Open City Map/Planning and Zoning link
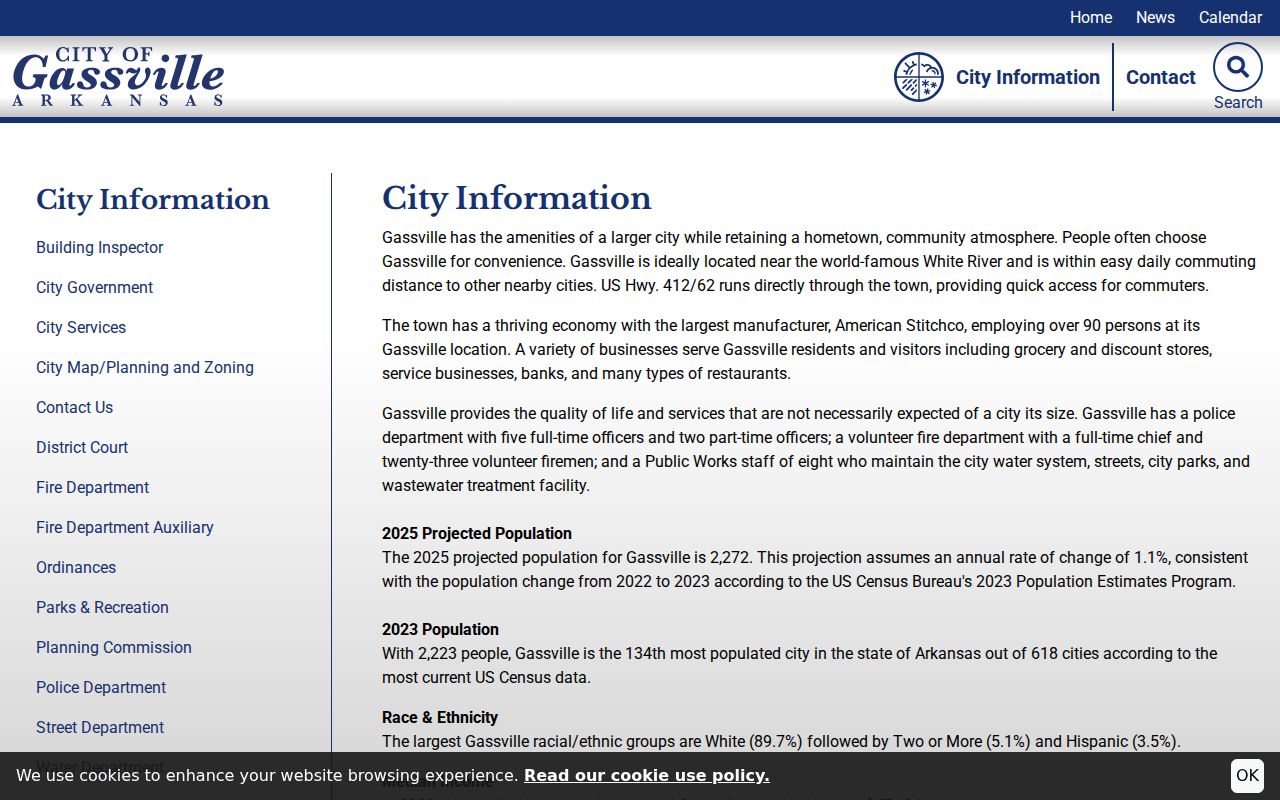Image resolution: width=1280 pixels, height=800 pixels. pos(145,367)
